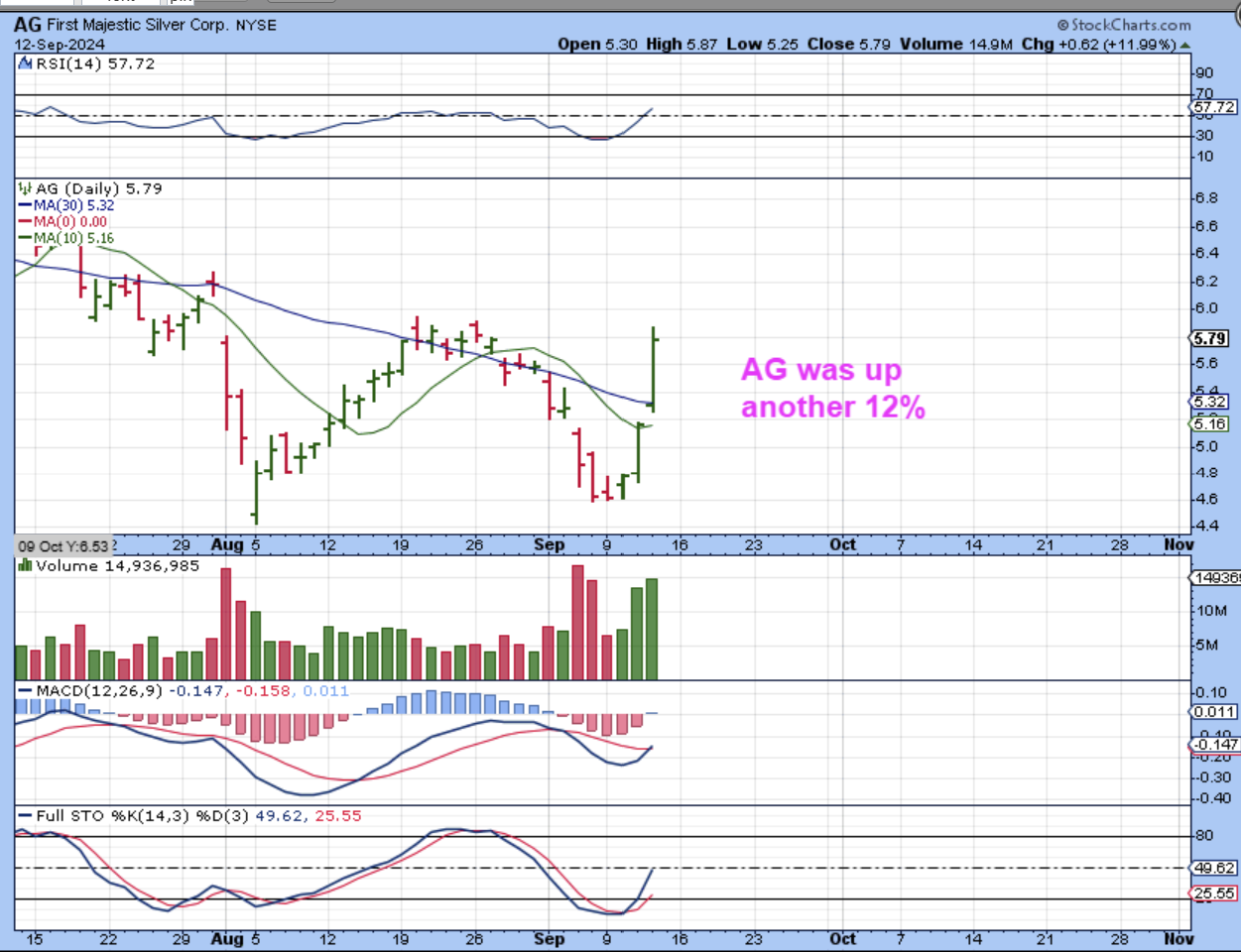Click the green up-triangle after the Chg value
Screen dimensions: 1241x952
[1185, 45]
